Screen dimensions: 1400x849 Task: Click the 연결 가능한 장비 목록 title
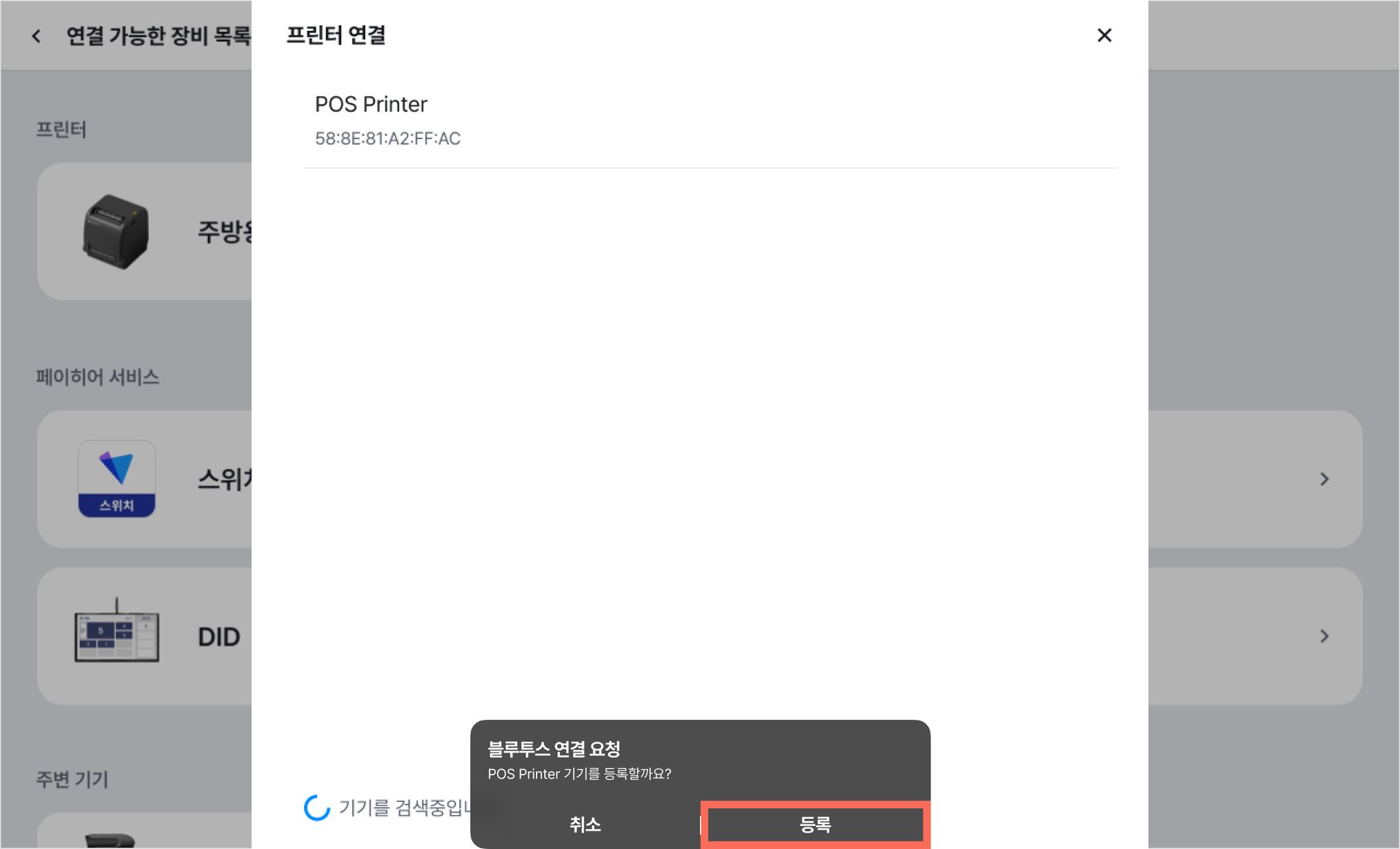coord(159,36)
